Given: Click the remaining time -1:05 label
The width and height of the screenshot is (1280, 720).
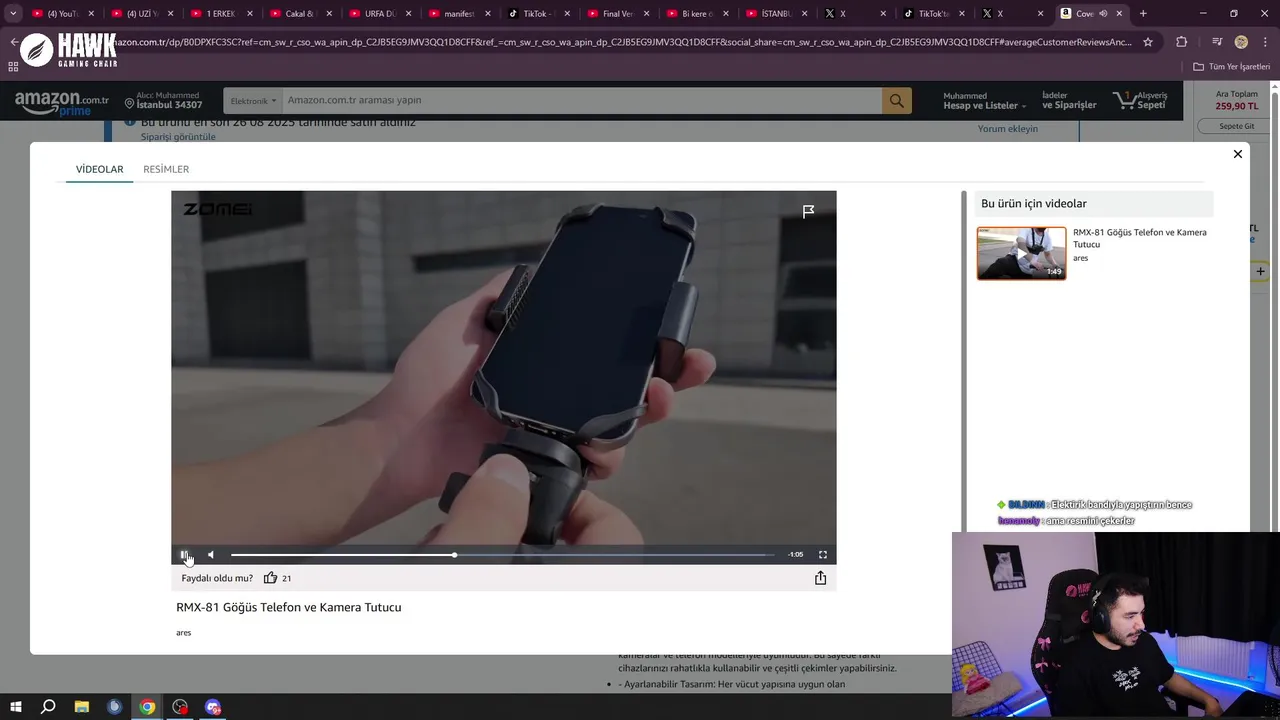Looking at the screenshot, I should click(x=795, y=555).
